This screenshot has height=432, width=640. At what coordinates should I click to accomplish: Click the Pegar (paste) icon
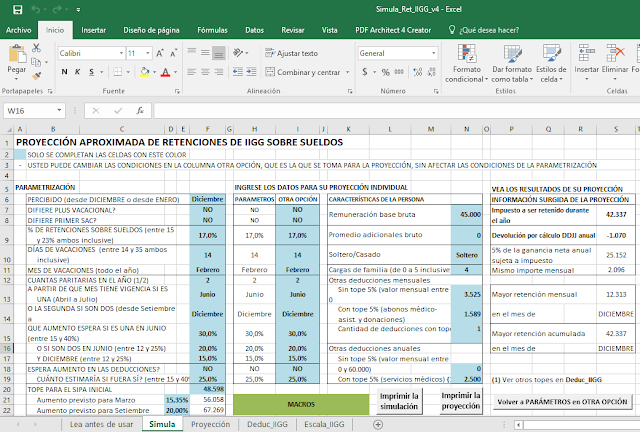click(x=17, y=56)
